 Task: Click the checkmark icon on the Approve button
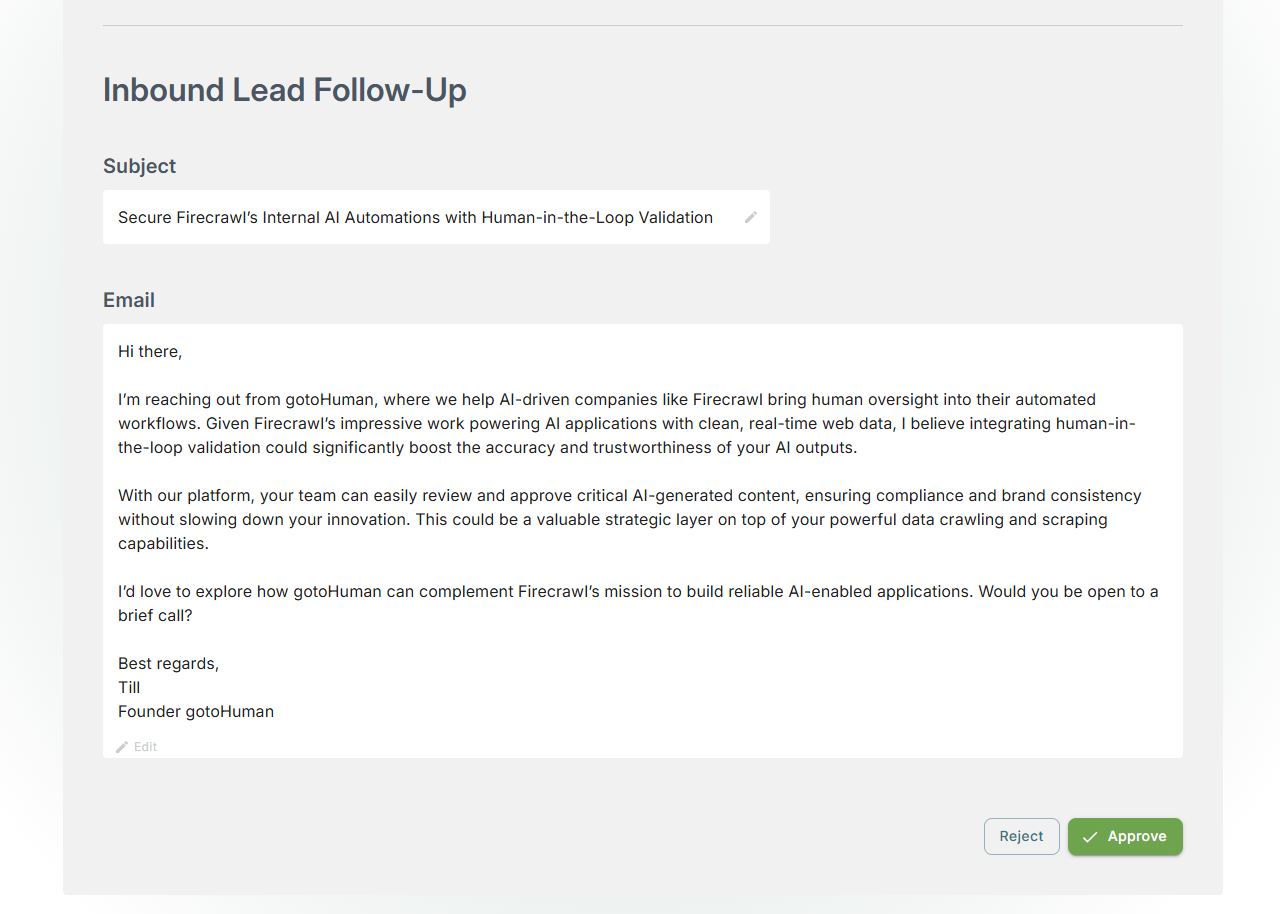(1090, 837)
